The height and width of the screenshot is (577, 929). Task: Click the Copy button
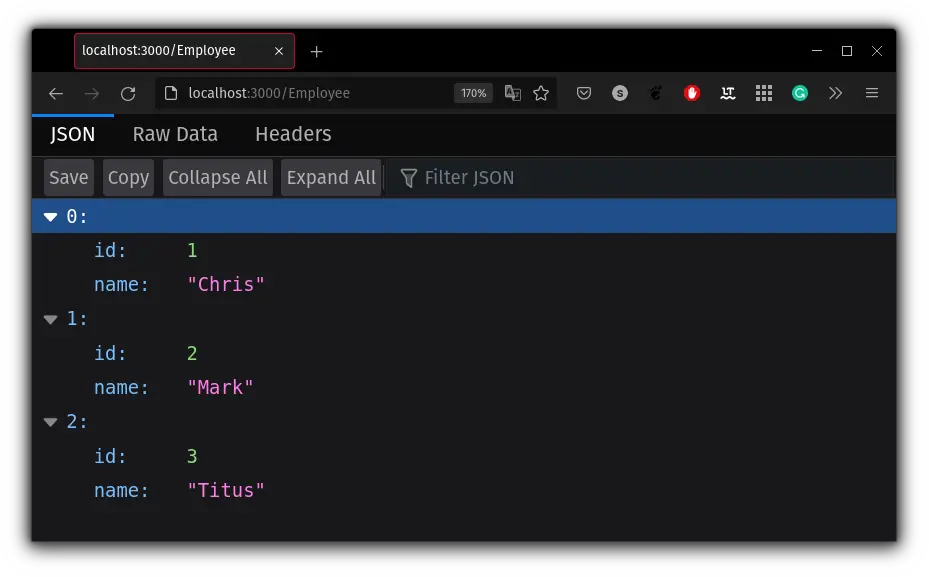pyautogui.click(x=128, y=178)
